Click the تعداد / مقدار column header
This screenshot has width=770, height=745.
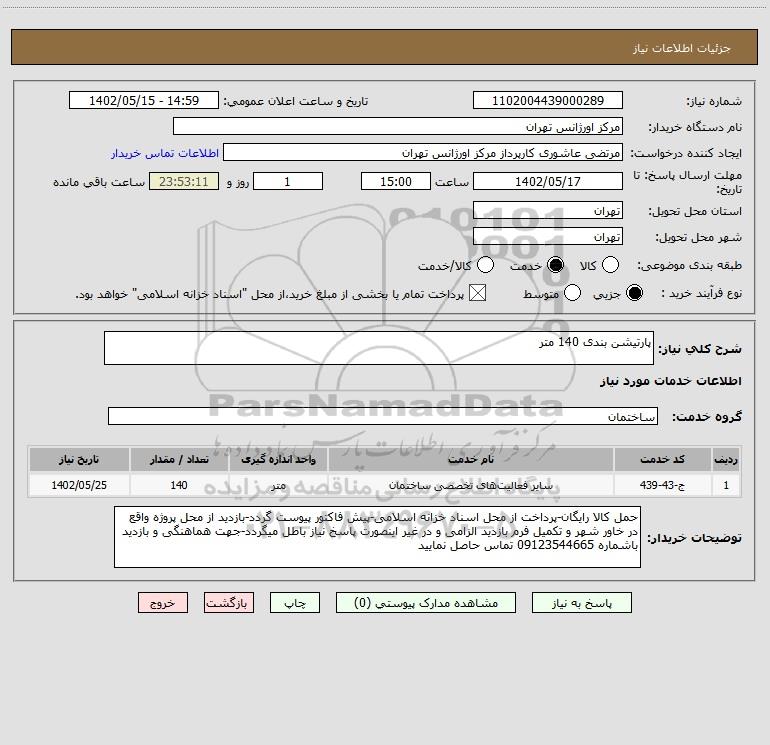pyautogui.click(x=179, y=459)
